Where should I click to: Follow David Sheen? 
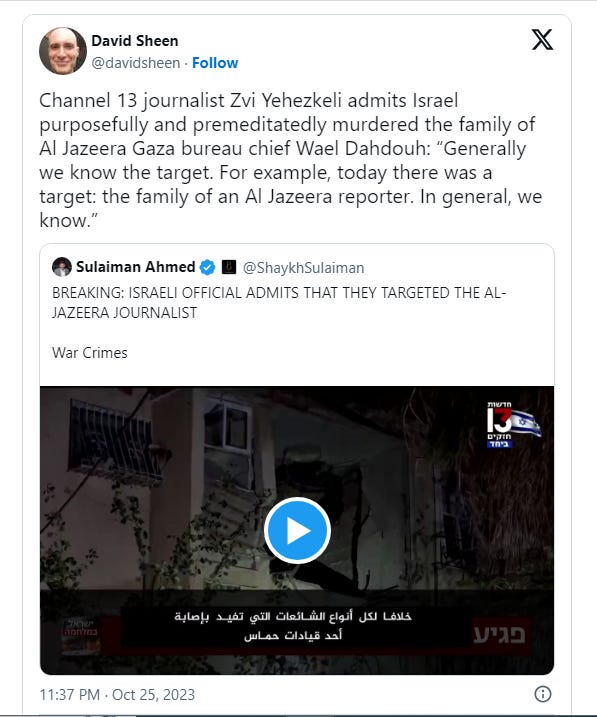[215, 63]
